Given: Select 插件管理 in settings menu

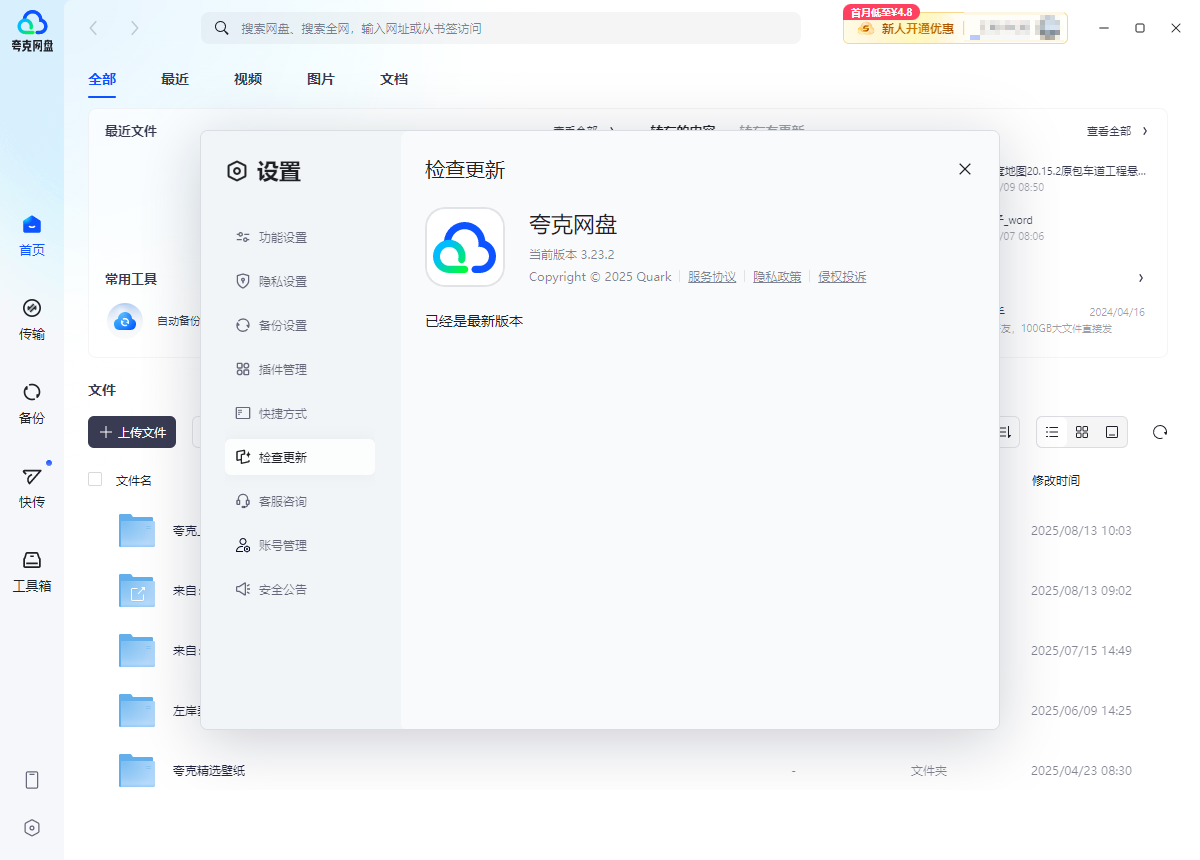Looking at the screenshot, I should click(300, 369).
